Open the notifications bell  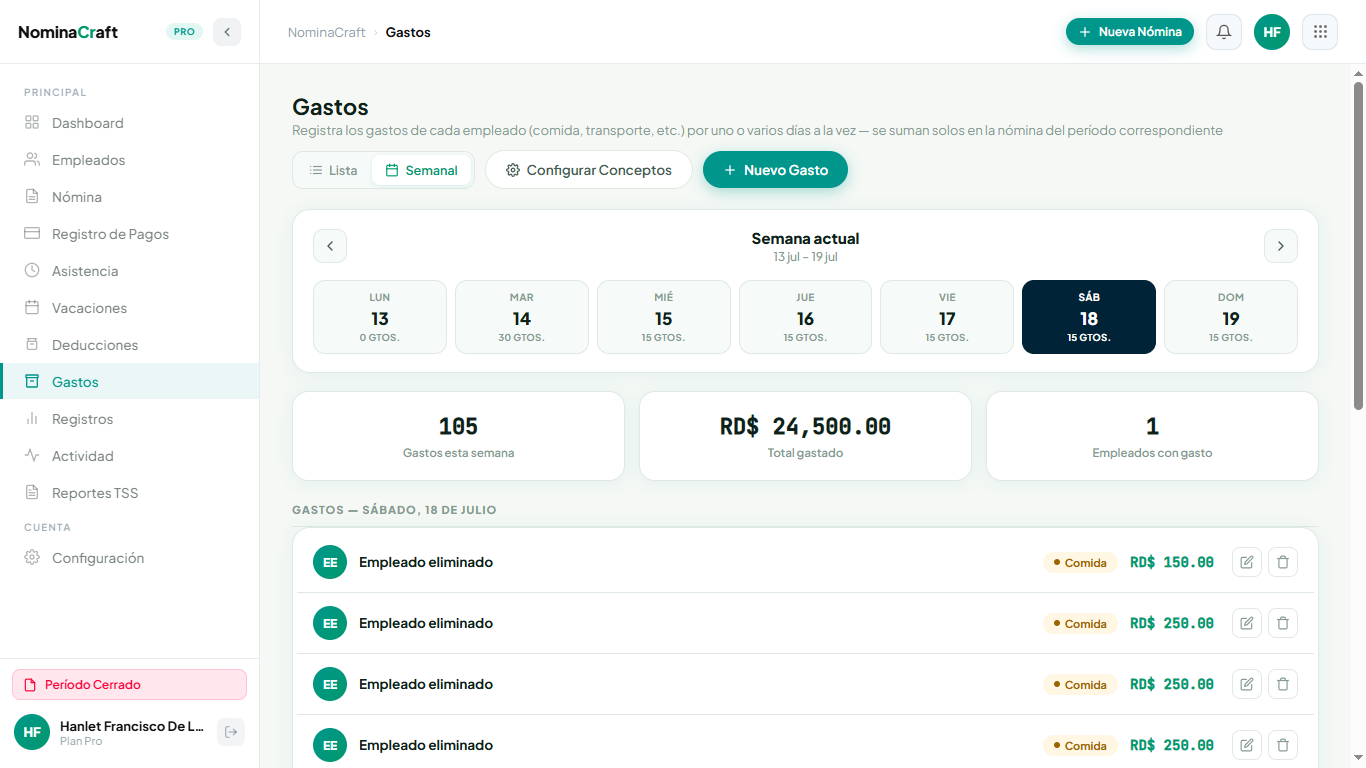pyautogui.click(x=1224, y=32)
